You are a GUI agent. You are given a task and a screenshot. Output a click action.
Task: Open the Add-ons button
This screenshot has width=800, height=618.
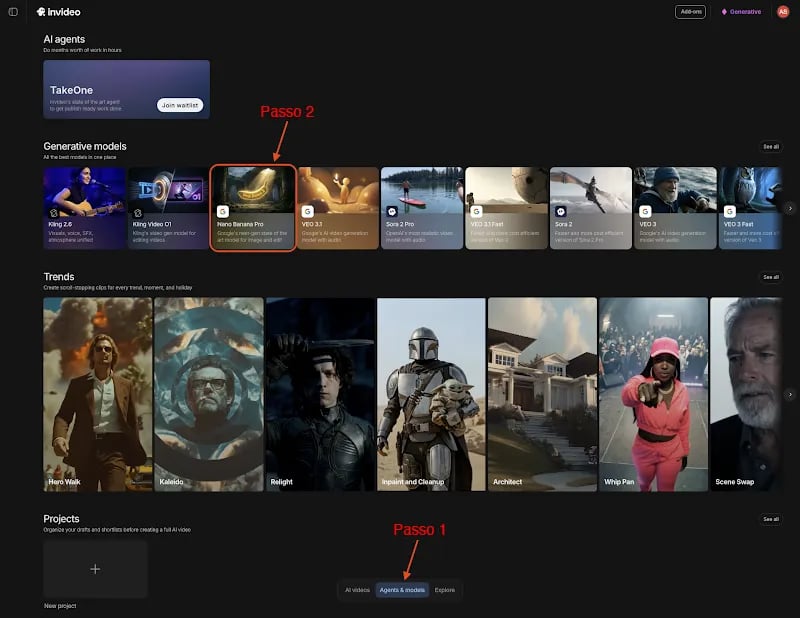tap(690, 12)
